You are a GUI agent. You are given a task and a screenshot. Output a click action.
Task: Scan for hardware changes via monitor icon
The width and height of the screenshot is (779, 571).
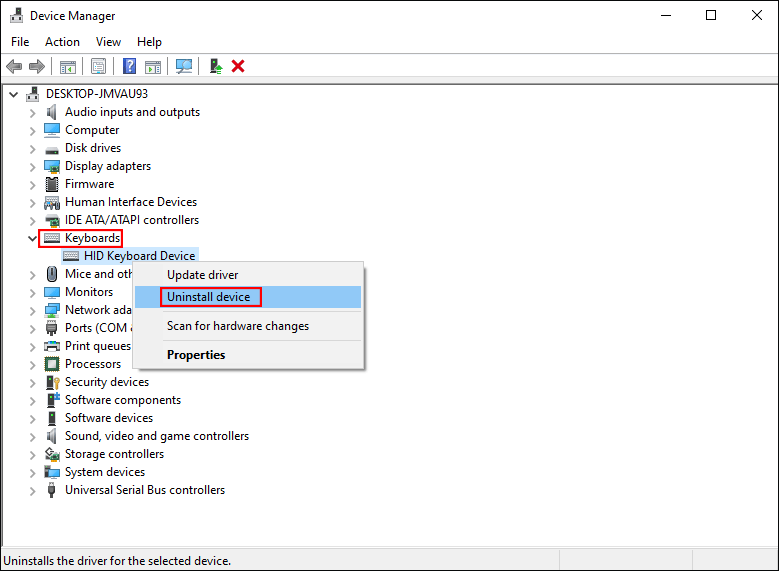coord(184,66)
